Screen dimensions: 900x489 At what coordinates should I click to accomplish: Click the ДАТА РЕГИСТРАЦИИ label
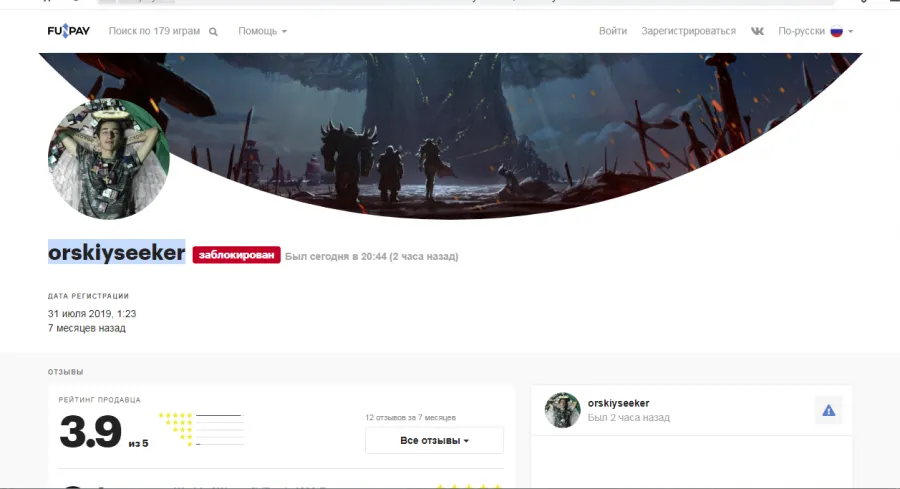tap(88, 296)
